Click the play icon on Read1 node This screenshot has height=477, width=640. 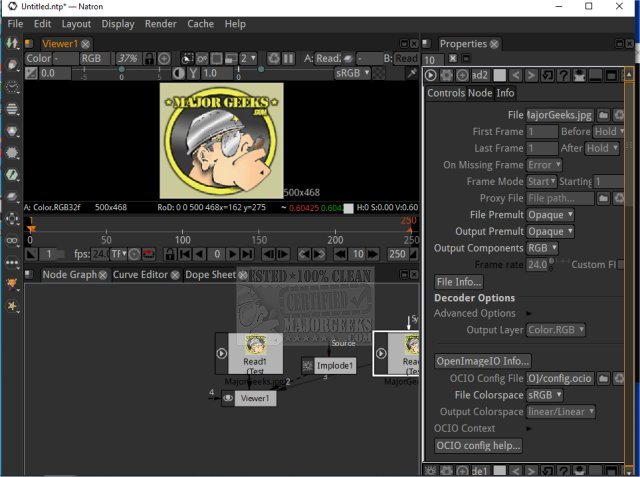point(222,352)
